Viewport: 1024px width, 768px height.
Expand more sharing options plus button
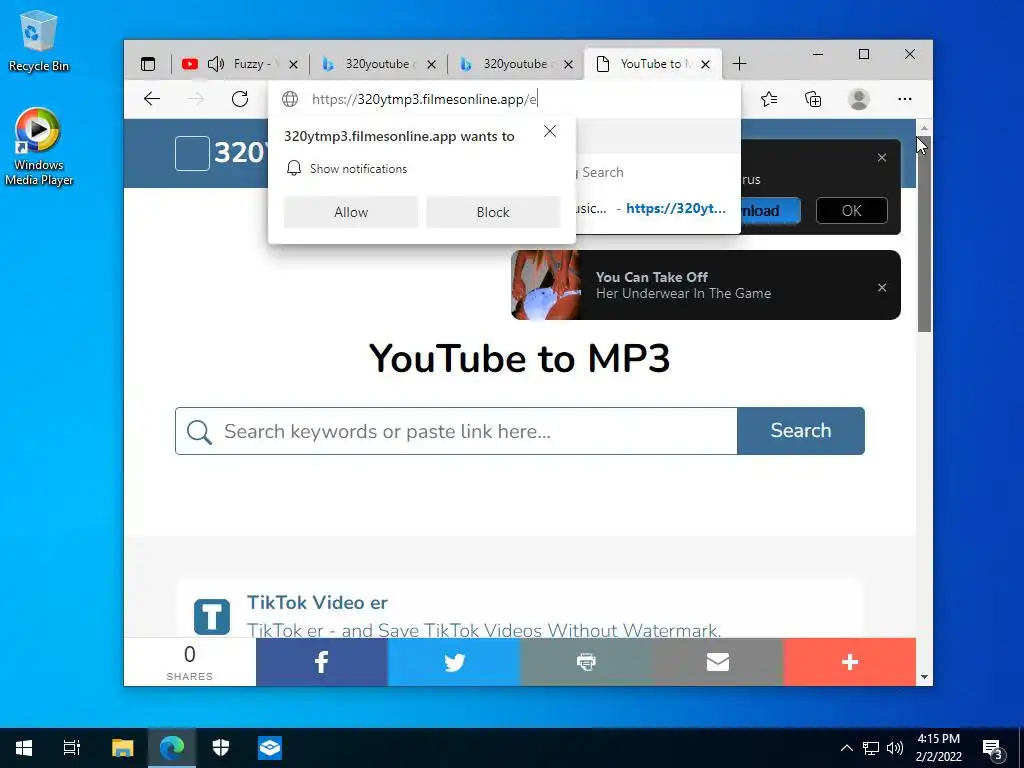tap(850, 662)
